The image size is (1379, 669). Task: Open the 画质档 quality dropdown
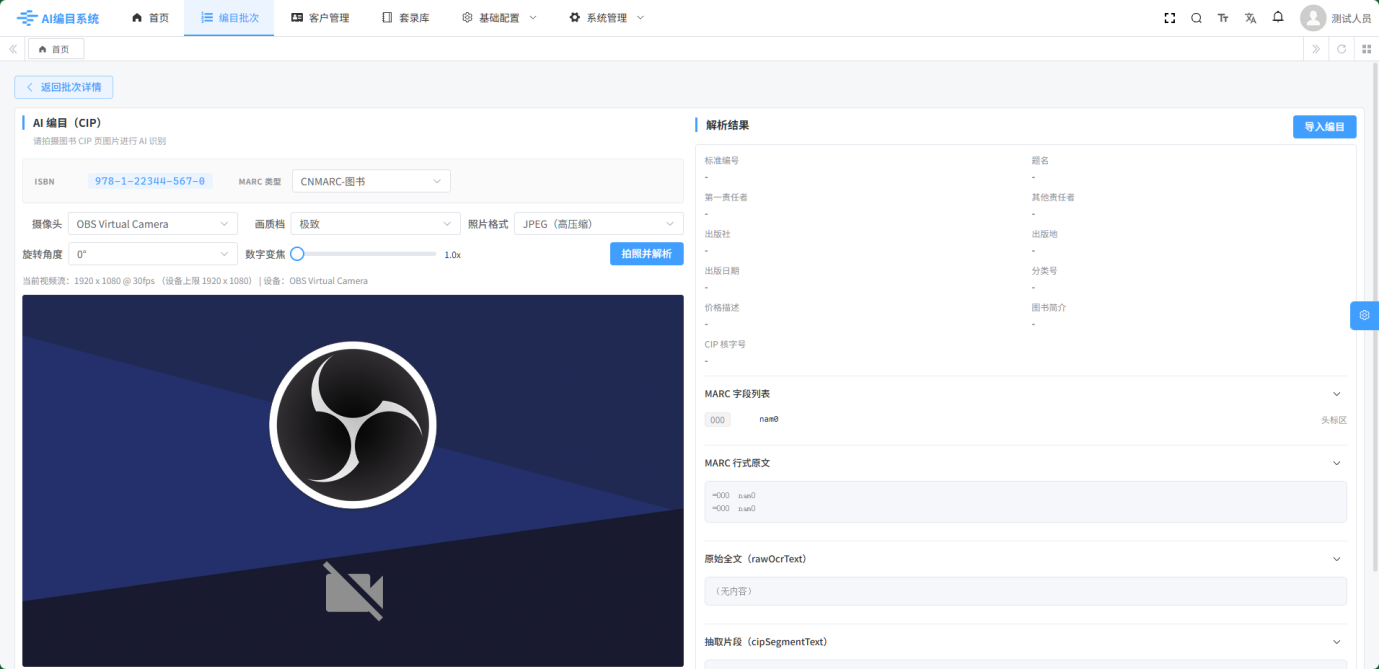[376, 224]
